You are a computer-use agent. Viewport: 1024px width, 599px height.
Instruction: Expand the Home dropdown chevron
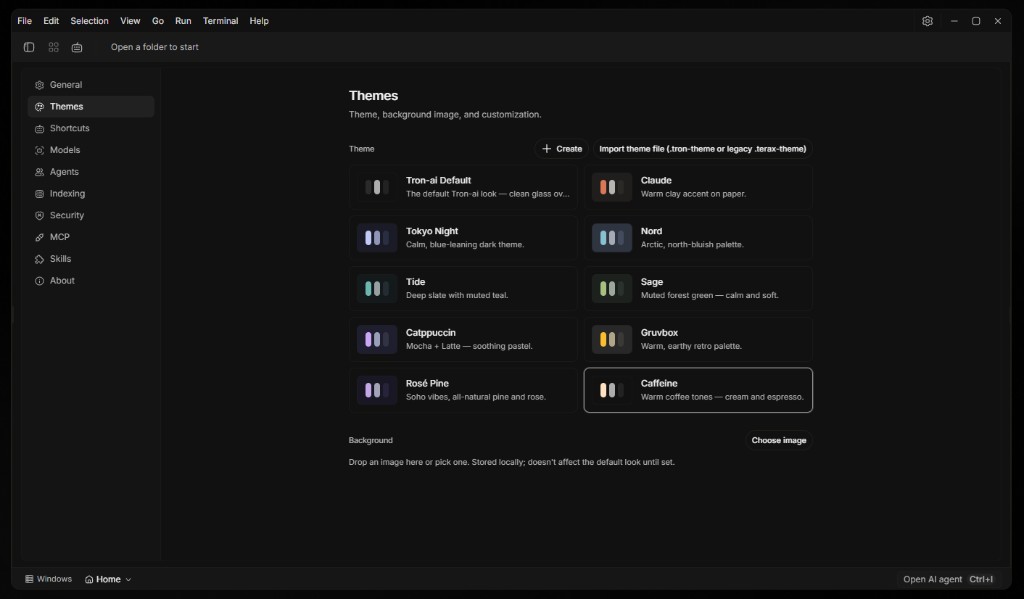pyautogui.click(x=128, y=579)
